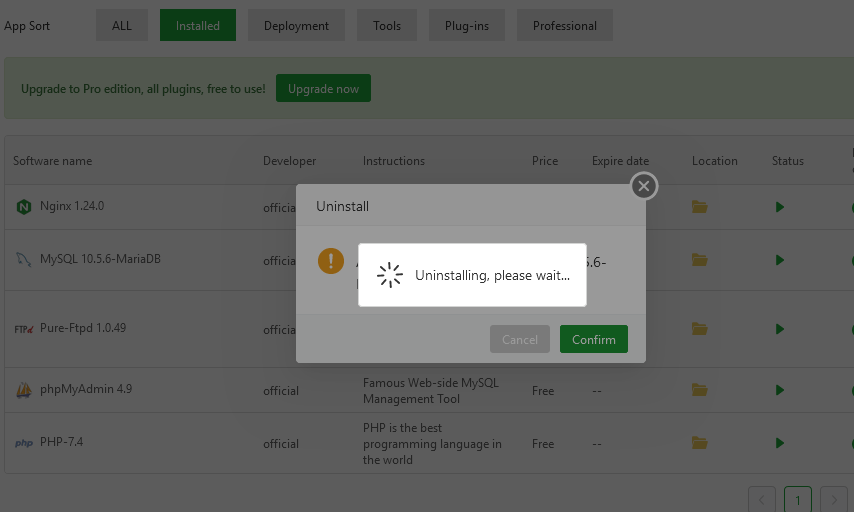The width and height of the screenshot is (854, 512).
Task: Click MySQL running status play icon
Action: [779, 260]
